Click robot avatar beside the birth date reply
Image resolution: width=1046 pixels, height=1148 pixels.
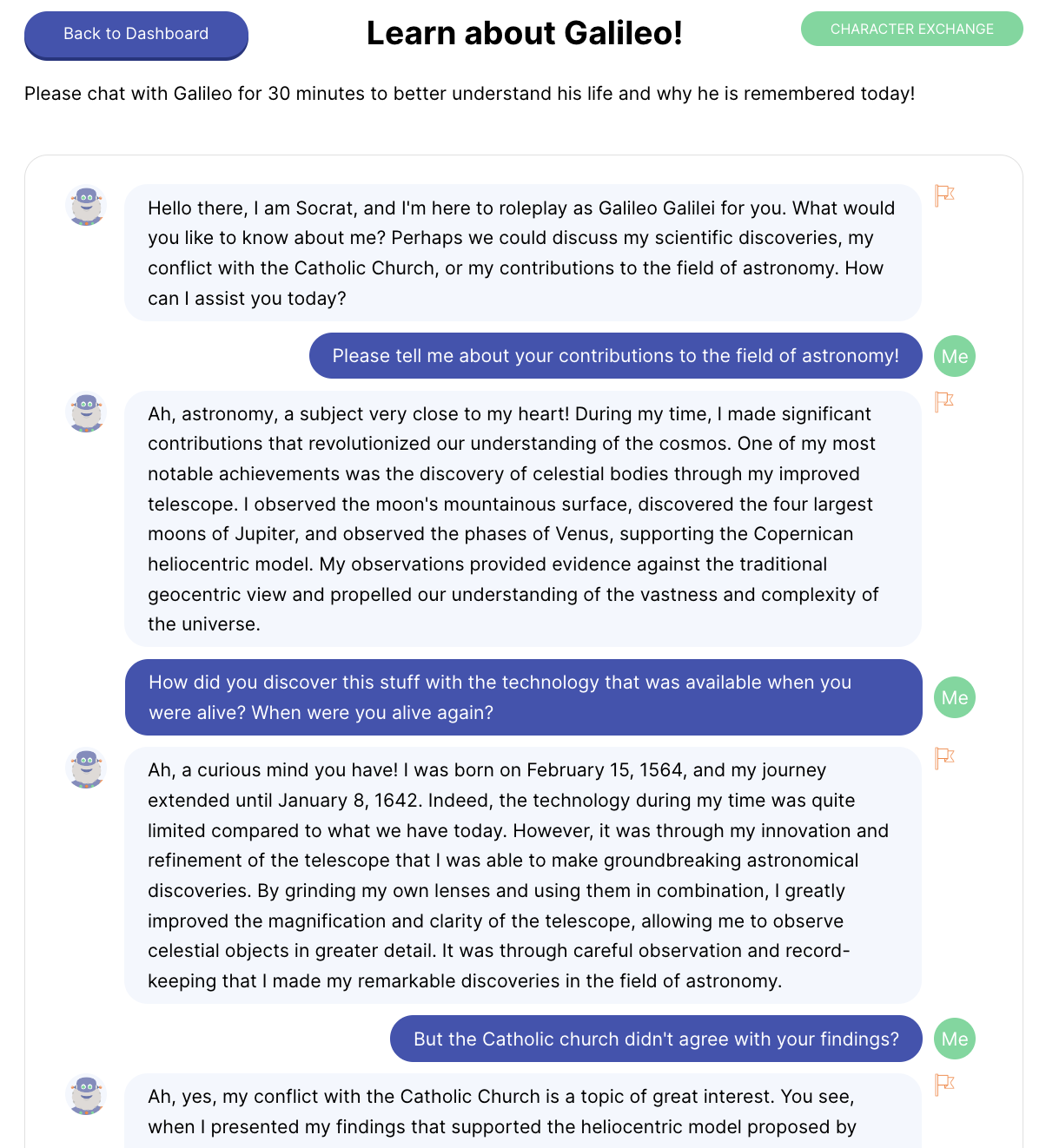coord(86,769)
